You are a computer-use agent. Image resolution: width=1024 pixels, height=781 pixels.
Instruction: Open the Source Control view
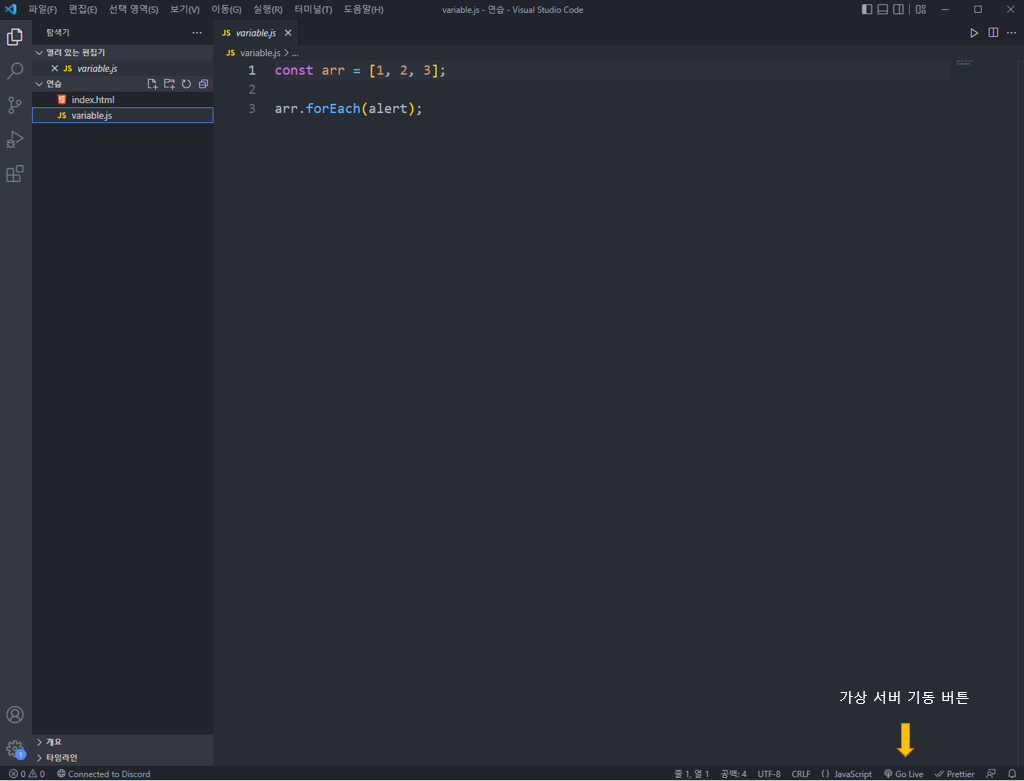[14, 105]
